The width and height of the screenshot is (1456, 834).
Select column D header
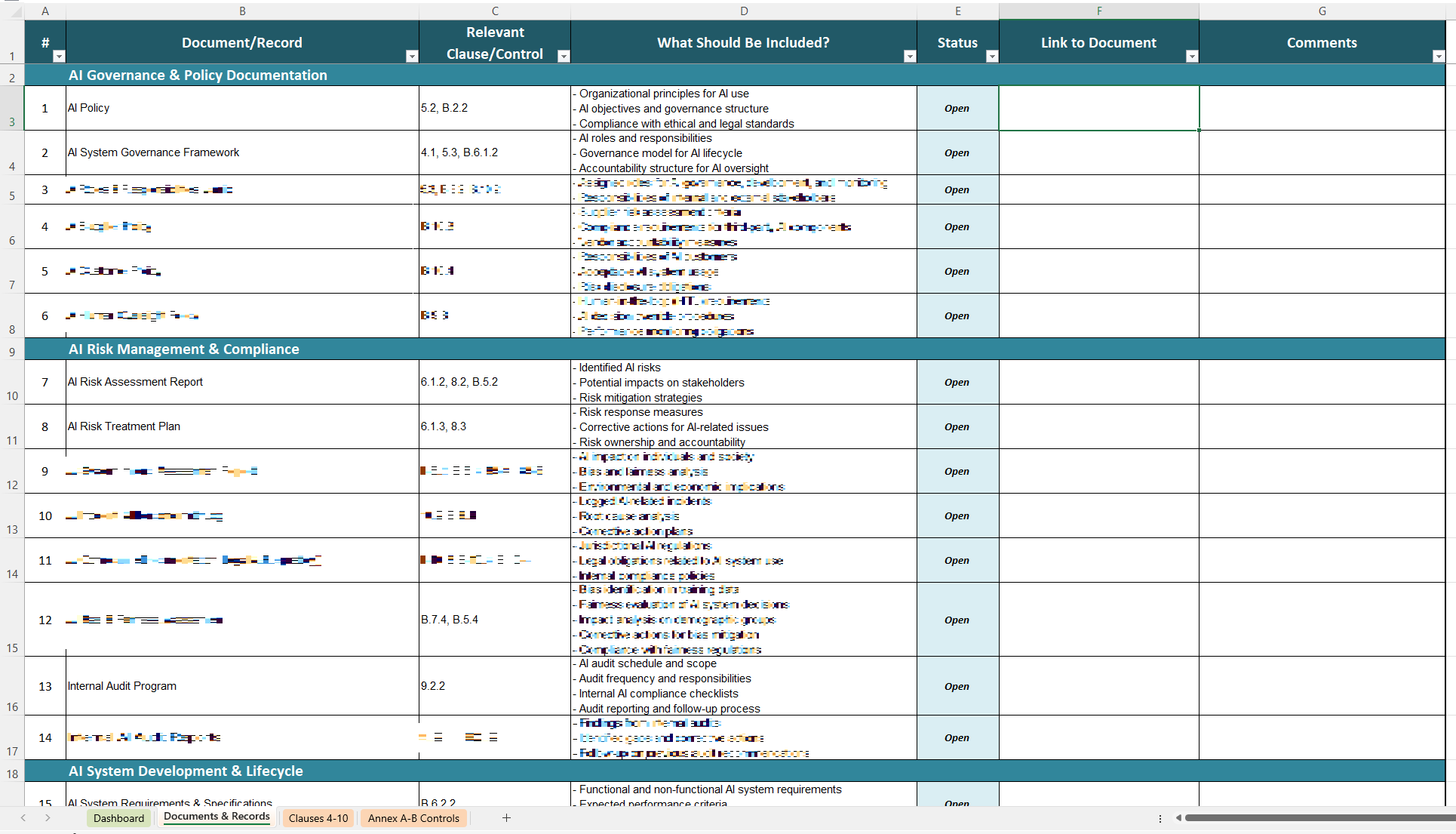coord(743,11)
